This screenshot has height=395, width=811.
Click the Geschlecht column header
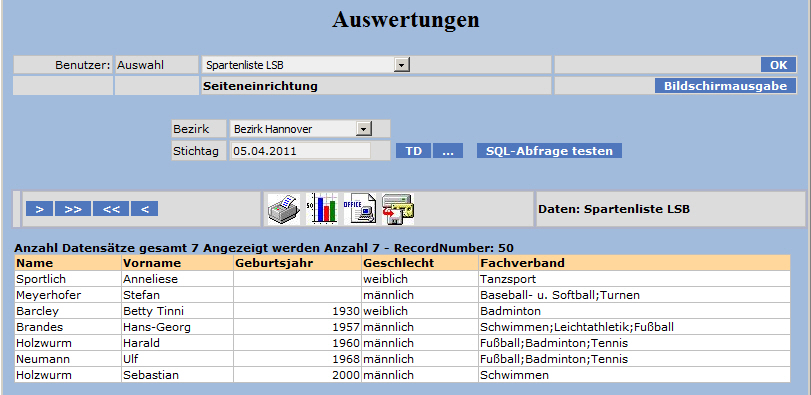(x=420, y=263)
